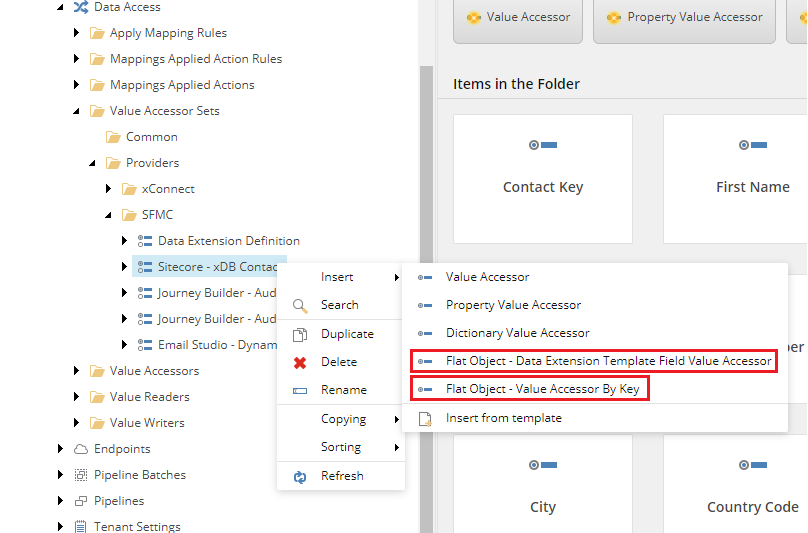
Task: Expand the Pipelines node
Action: pos(60,501)
